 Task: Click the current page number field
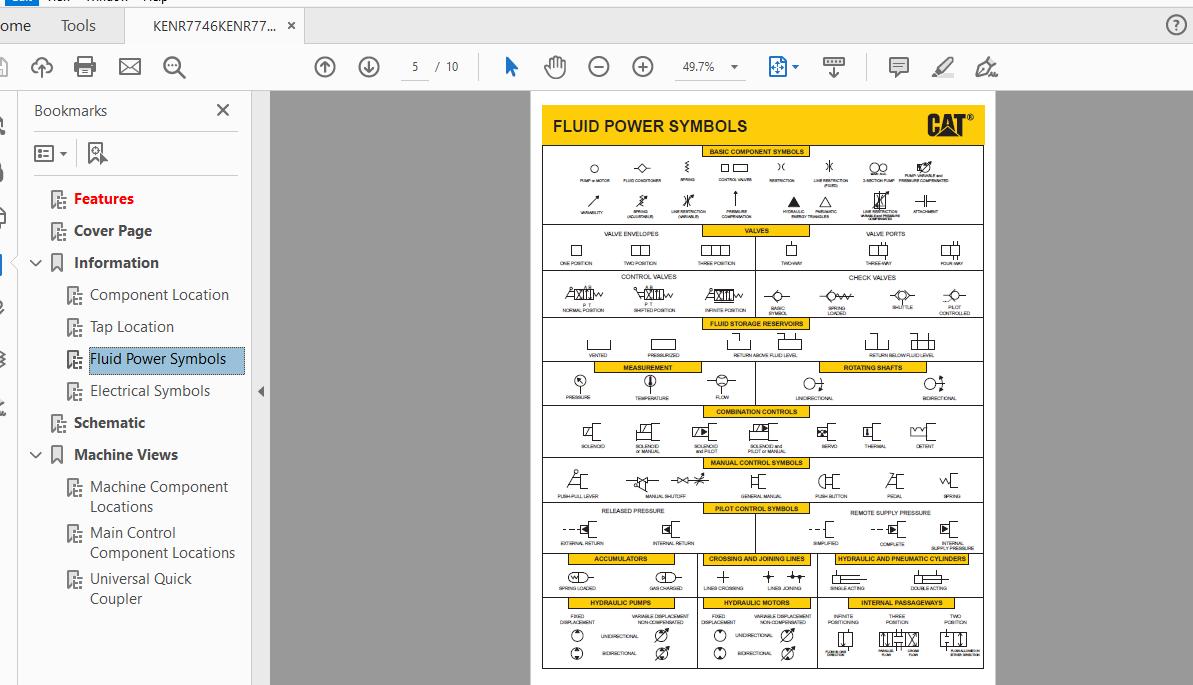[415, 67]
